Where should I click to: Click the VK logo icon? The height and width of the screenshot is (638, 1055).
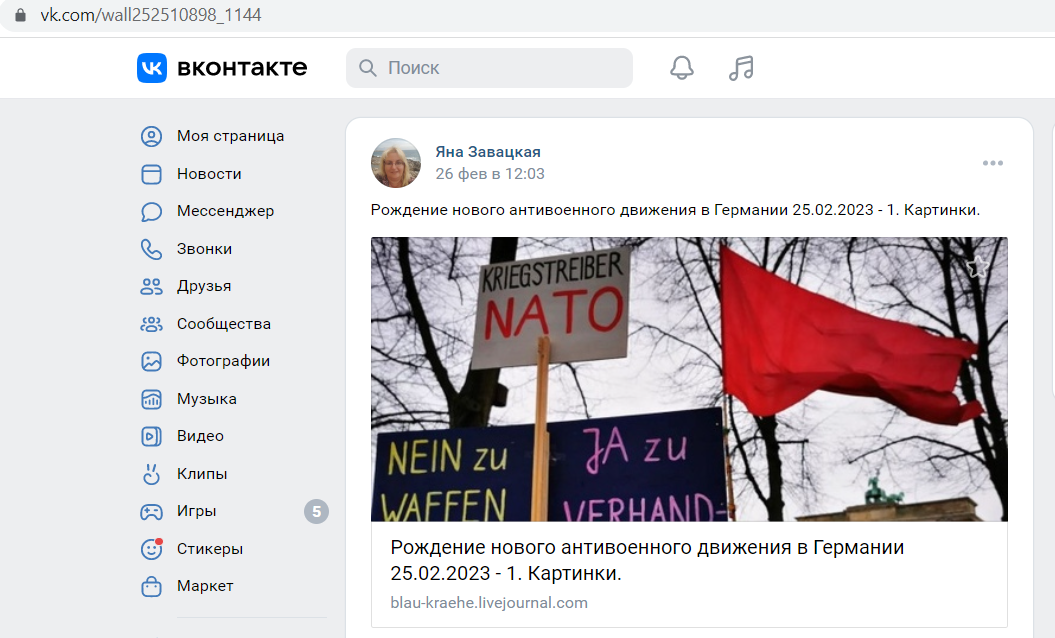point(152,68)
